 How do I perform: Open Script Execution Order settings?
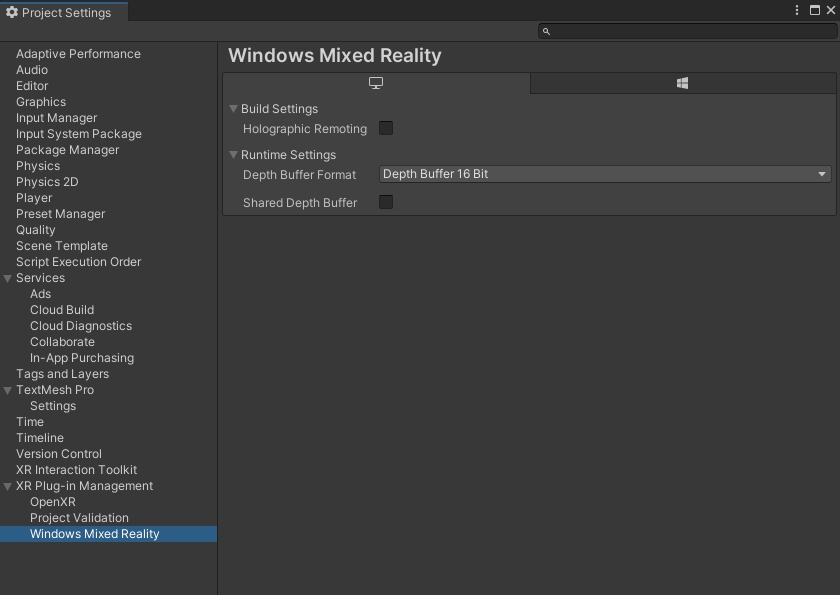tap(78, 262)
